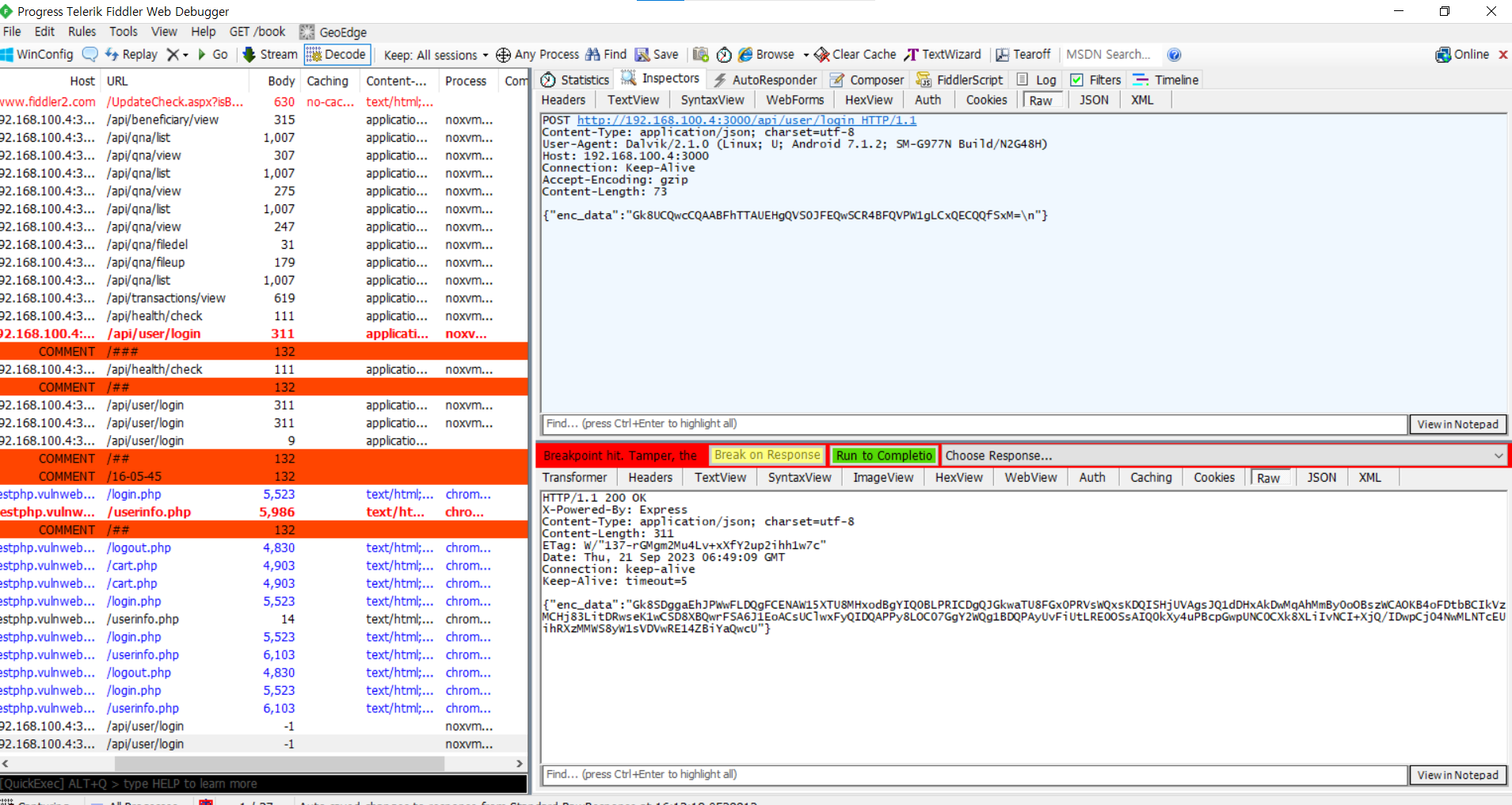Click the GeoEdge icon in menu bar
This screenshot has width=1512, height=805.
coord(307,32)
